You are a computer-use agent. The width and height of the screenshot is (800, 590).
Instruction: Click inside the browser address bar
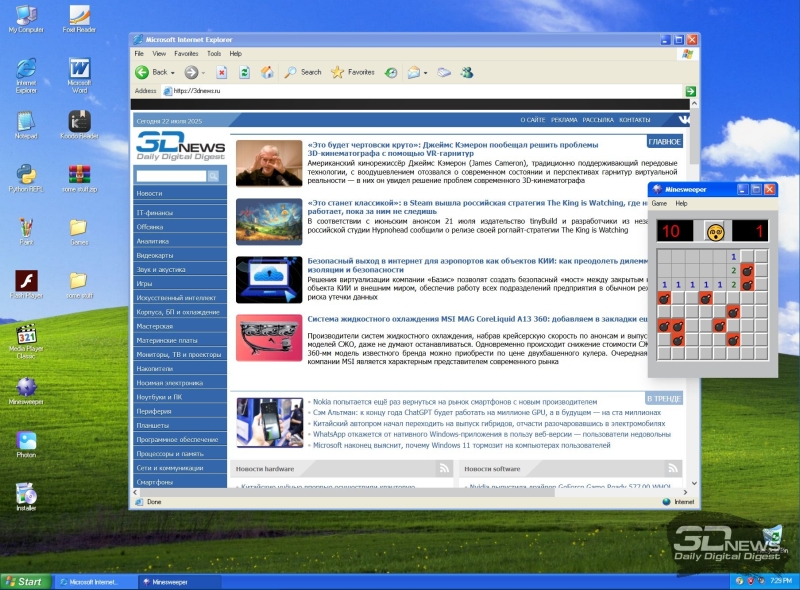[300, 89]
